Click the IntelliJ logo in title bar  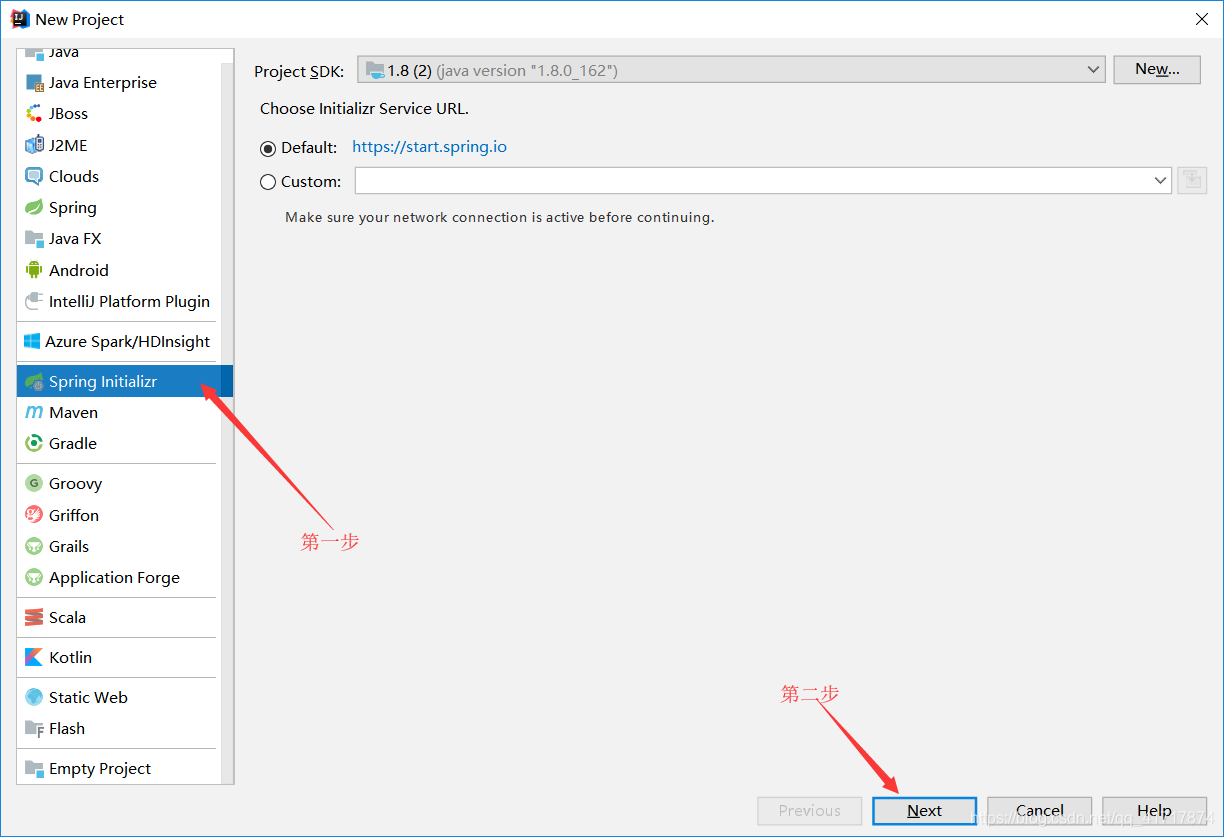point(20,18)
